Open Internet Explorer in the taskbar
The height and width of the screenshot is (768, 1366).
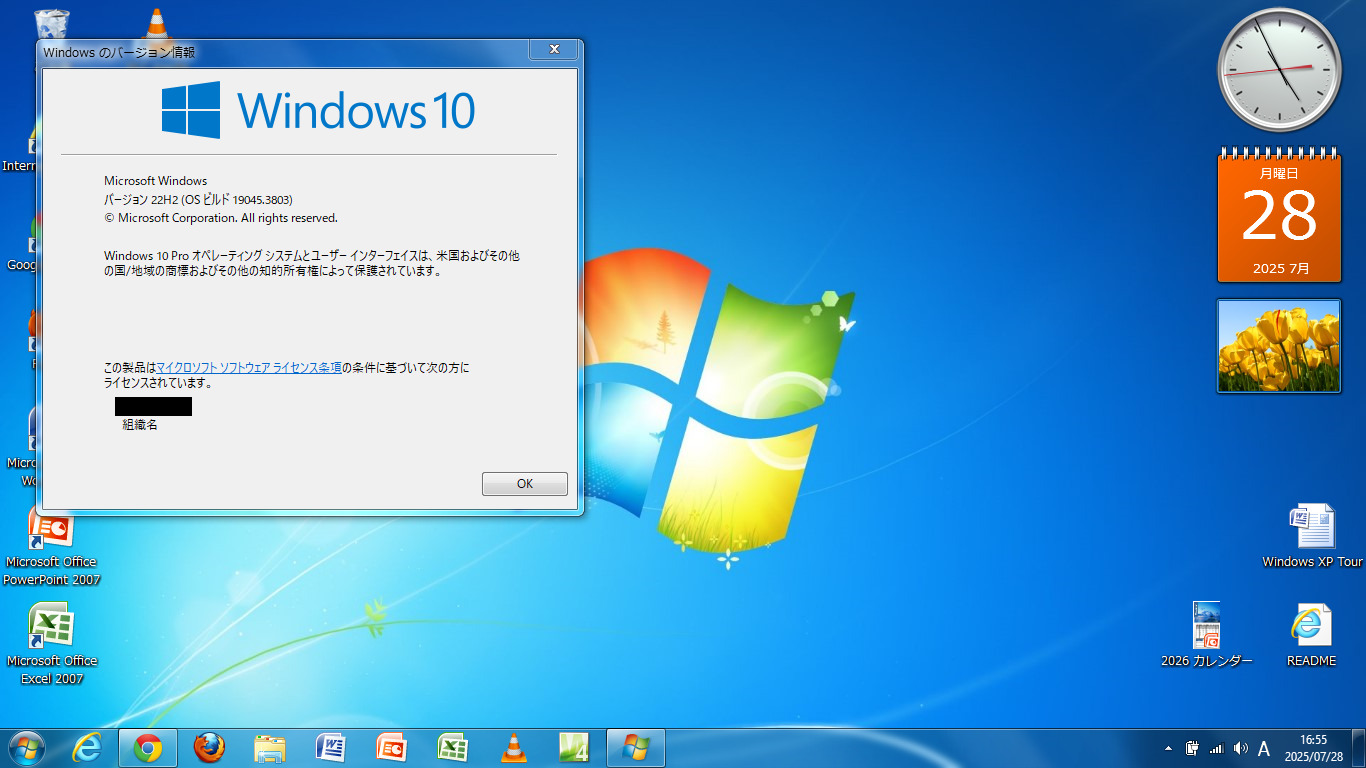tap(87, 748)
